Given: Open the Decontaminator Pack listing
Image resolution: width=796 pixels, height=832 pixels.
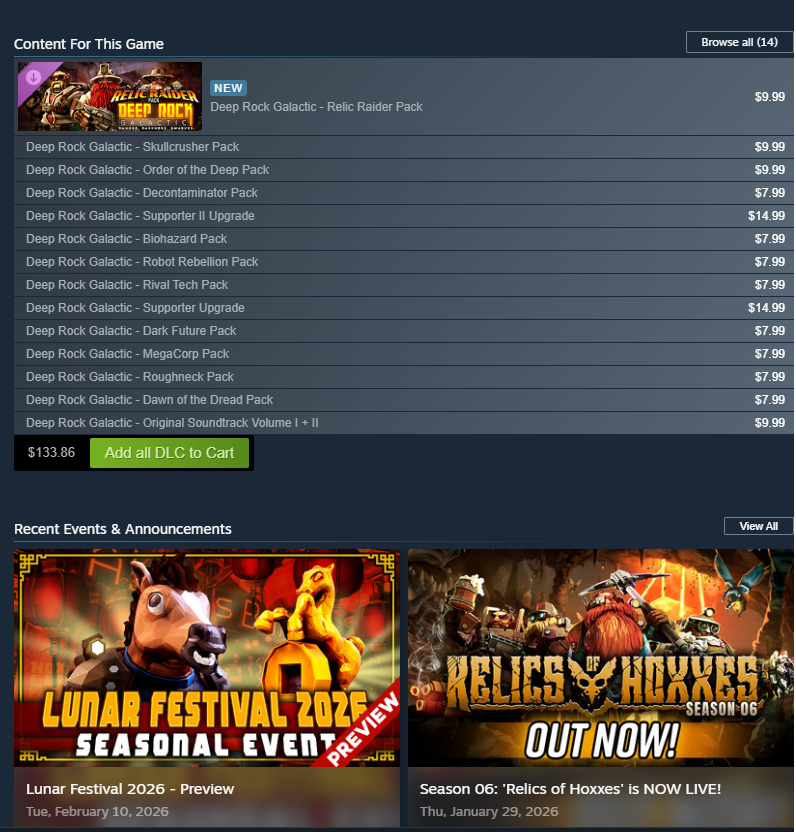Looking at the screenshot, I should 404,193.
